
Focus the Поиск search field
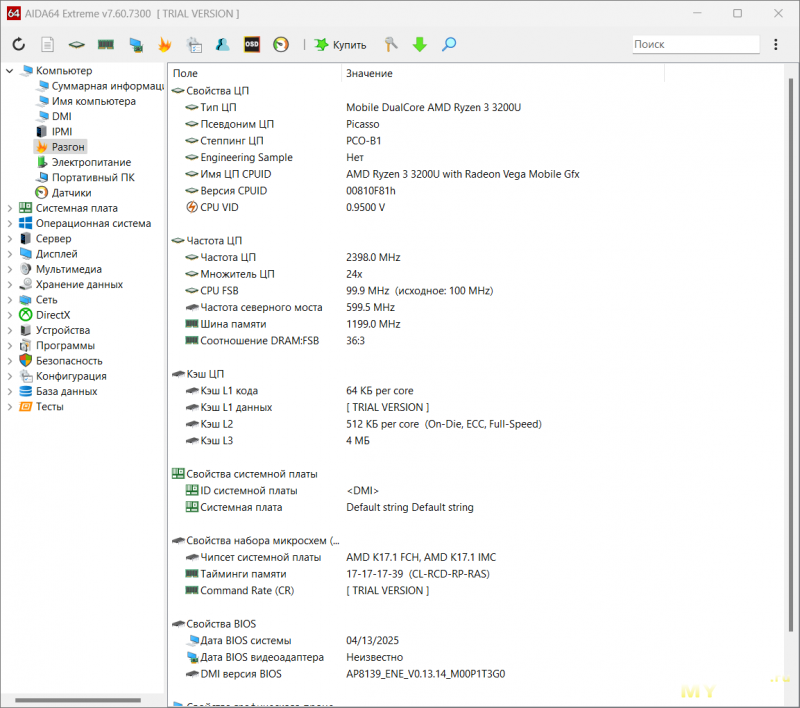pos(696,44)
